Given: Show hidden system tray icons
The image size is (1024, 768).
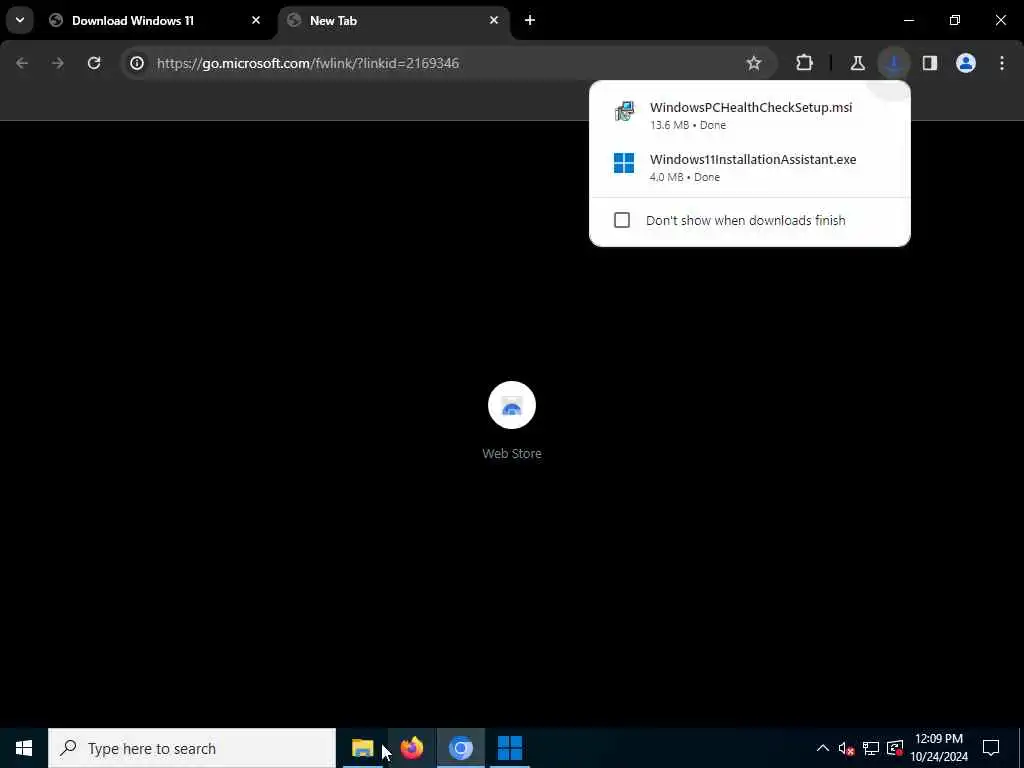Looking at the screenshot, I should (x=823, y=748).
